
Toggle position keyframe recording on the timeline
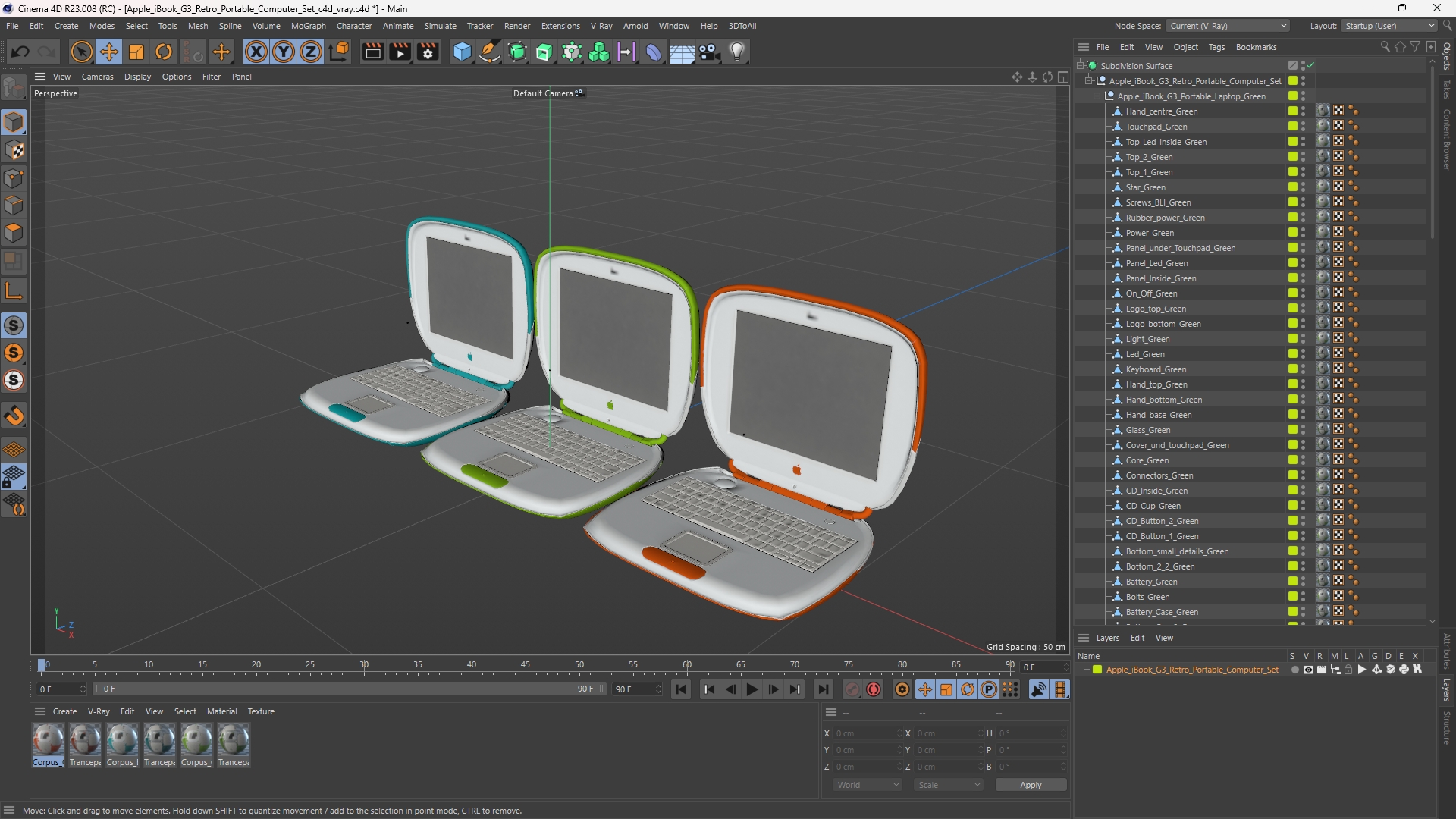pos(925,689)
